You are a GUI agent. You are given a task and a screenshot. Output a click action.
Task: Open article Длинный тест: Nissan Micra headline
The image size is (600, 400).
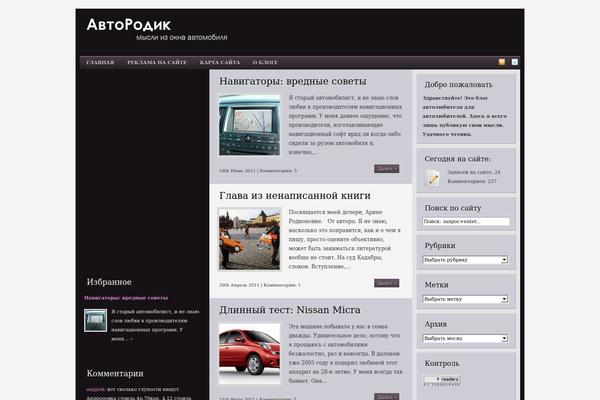point(290,310)
